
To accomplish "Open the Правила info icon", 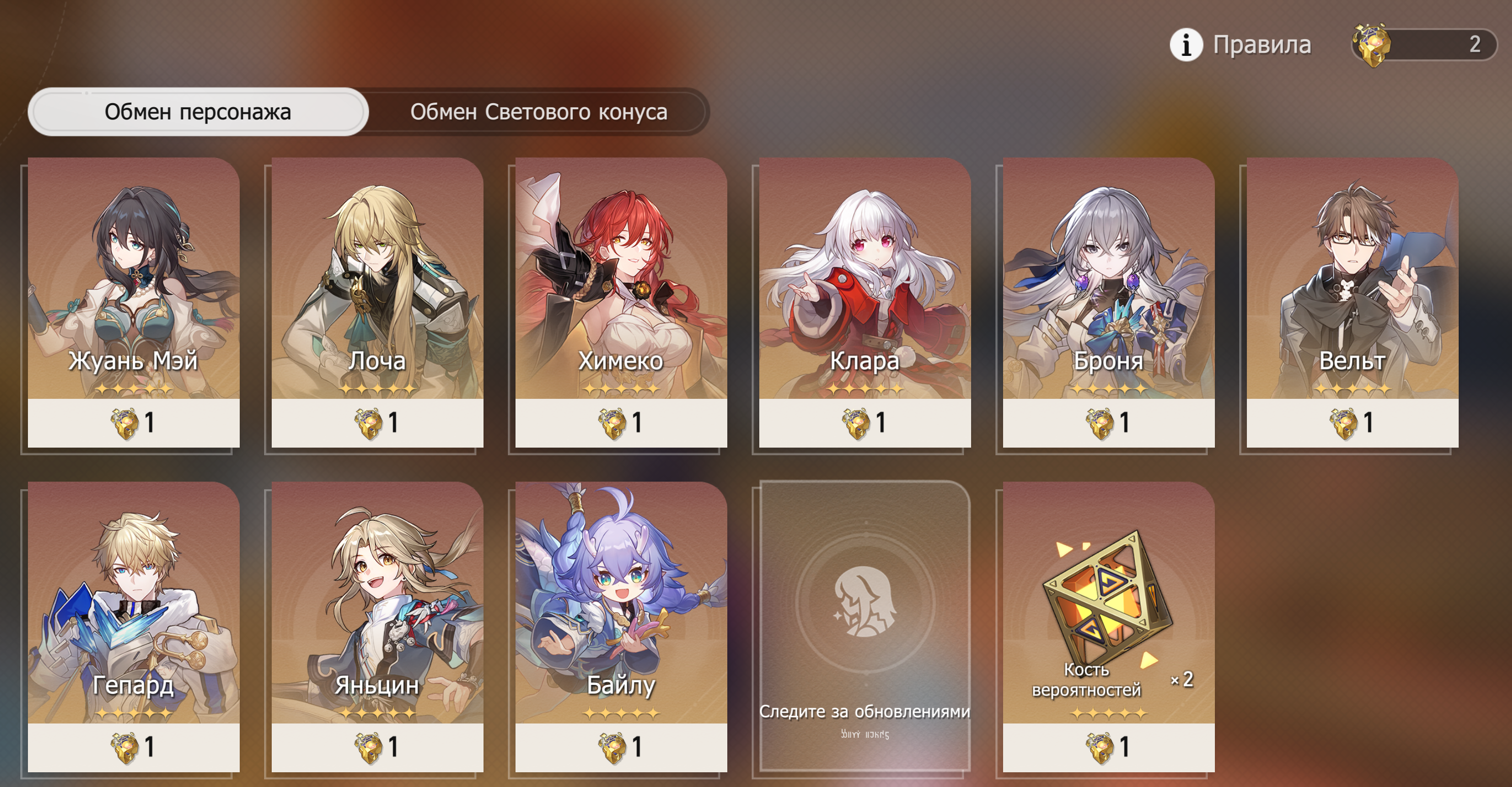I will click(1186, 45).
